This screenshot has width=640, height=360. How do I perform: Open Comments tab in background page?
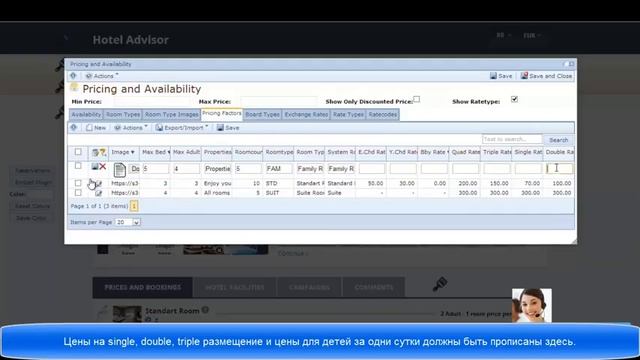pyautogui.click(x=374, y=287)
